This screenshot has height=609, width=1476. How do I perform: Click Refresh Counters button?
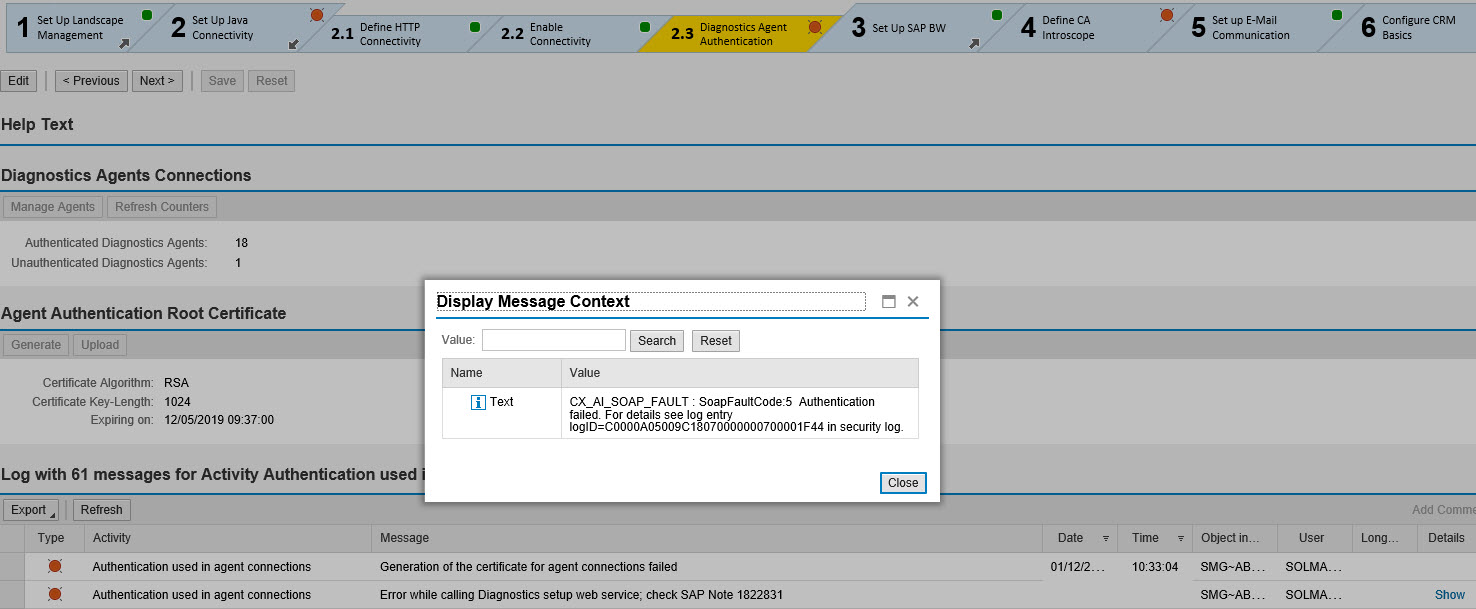(x=162, y=207)
